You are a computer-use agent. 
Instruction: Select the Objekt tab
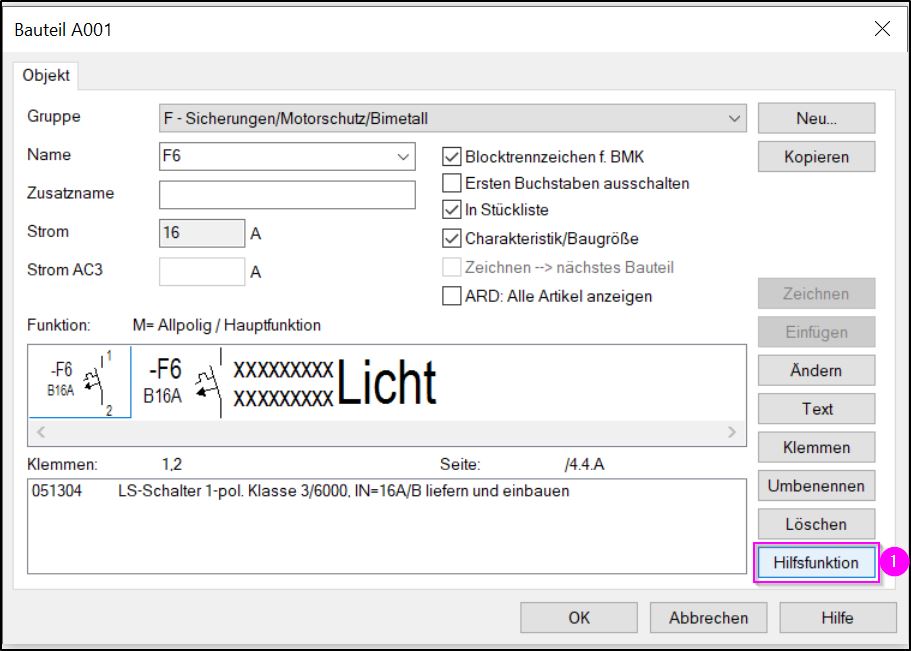[x=46, y=76]
